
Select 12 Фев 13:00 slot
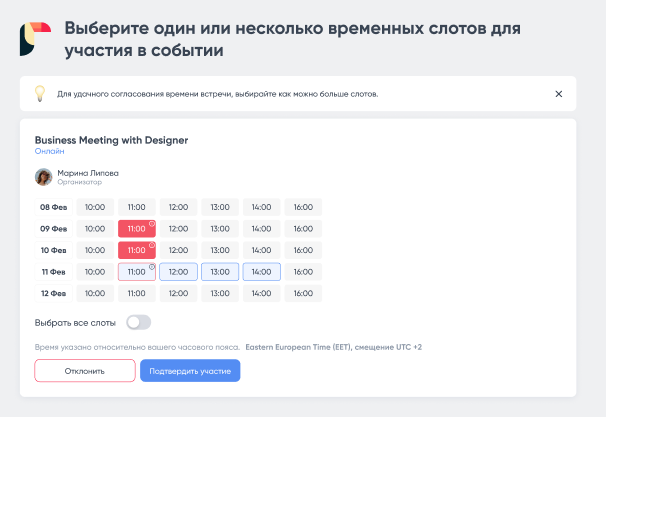[x=220, y=293]
